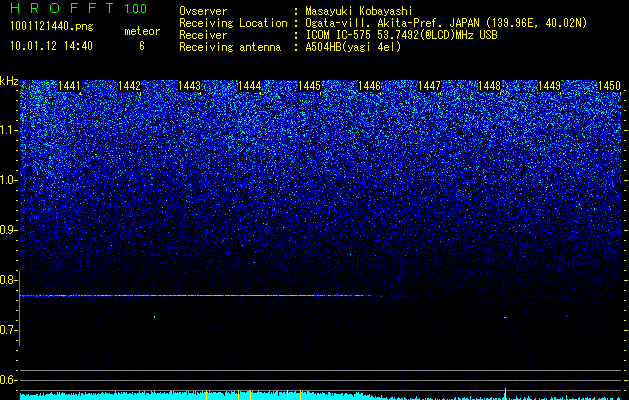
Task: Click antenna value A504HB(yagi 4el)
Action: [353, 47]
